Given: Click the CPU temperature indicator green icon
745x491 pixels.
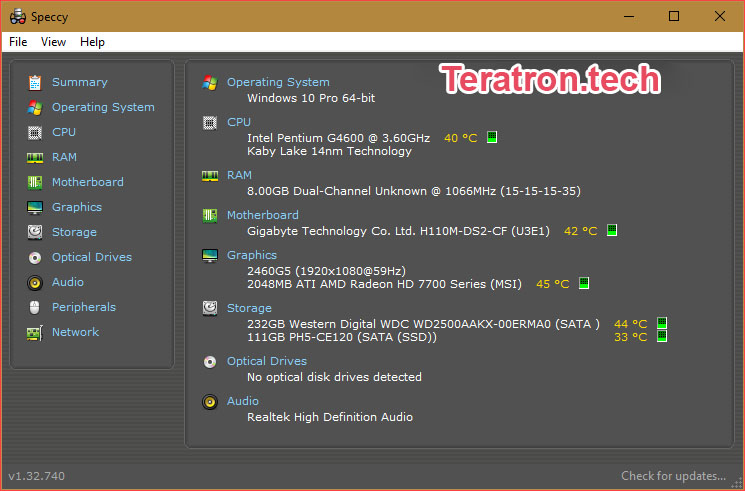Looking at the screenshot, I should (492, 137).
